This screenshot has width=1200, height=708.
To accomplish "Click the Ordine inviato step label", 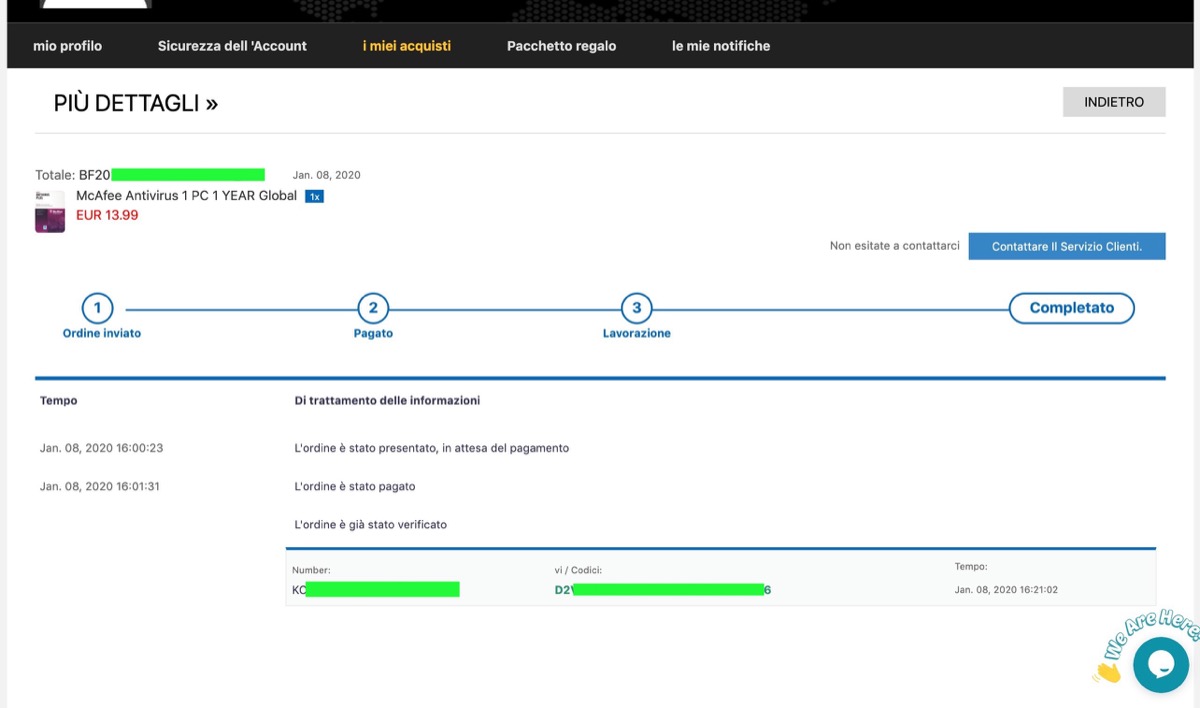I will click(102, 333).
